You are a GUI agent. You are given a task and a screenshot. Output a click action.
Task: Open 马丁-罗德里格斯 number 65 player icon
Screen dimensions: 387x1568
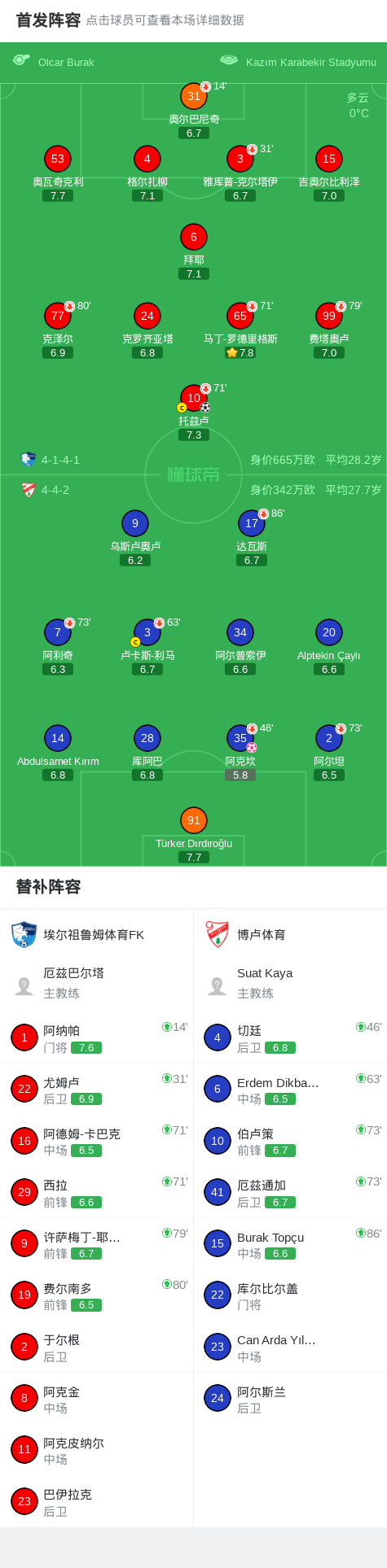coord(240,316)
